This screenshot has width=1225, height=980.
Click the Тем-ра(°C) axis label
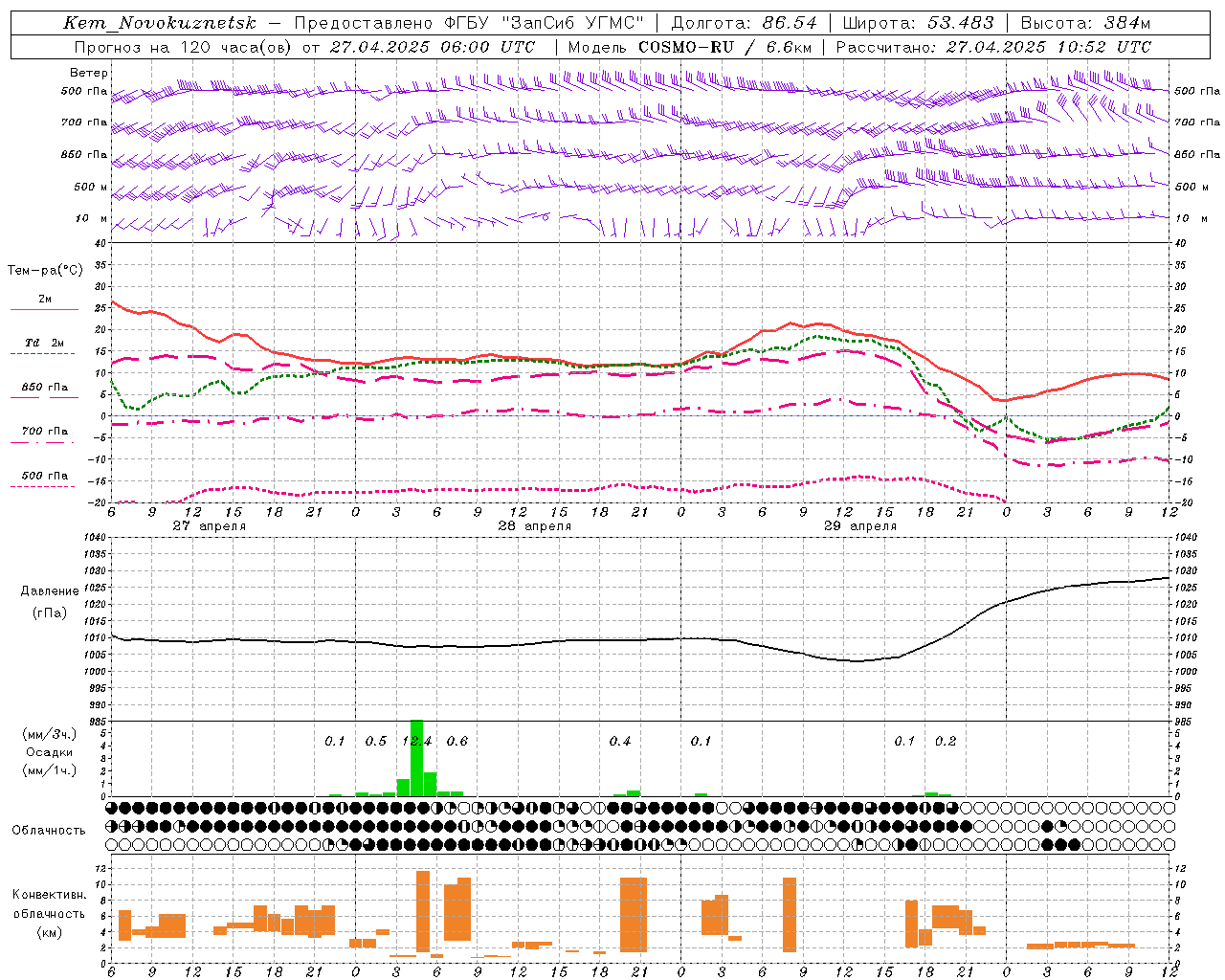pos(45,271)
